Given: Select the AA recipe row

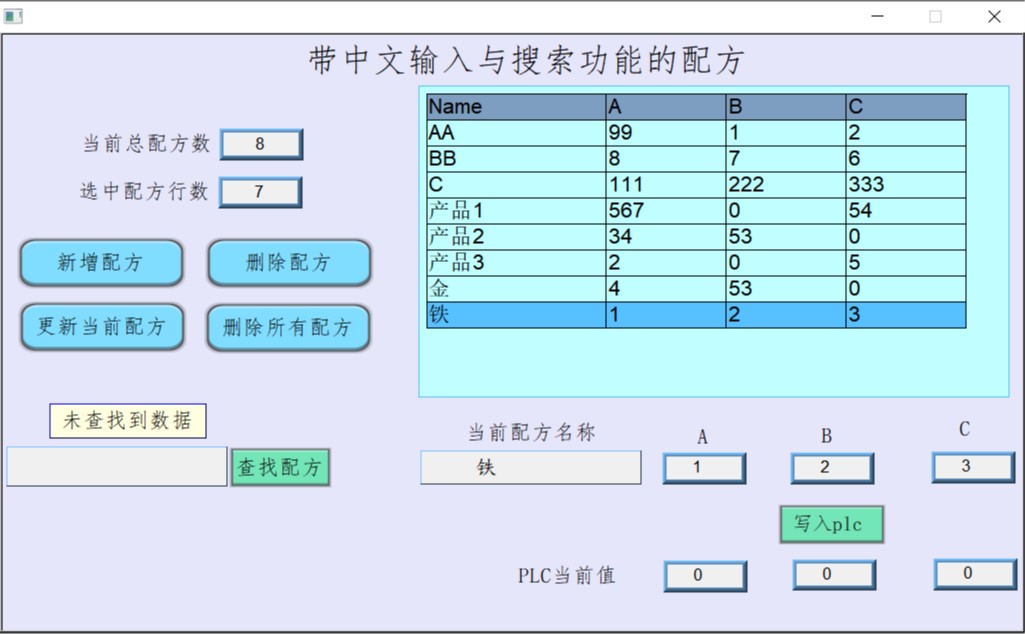Looking at the screenshot, I should 516,133.
